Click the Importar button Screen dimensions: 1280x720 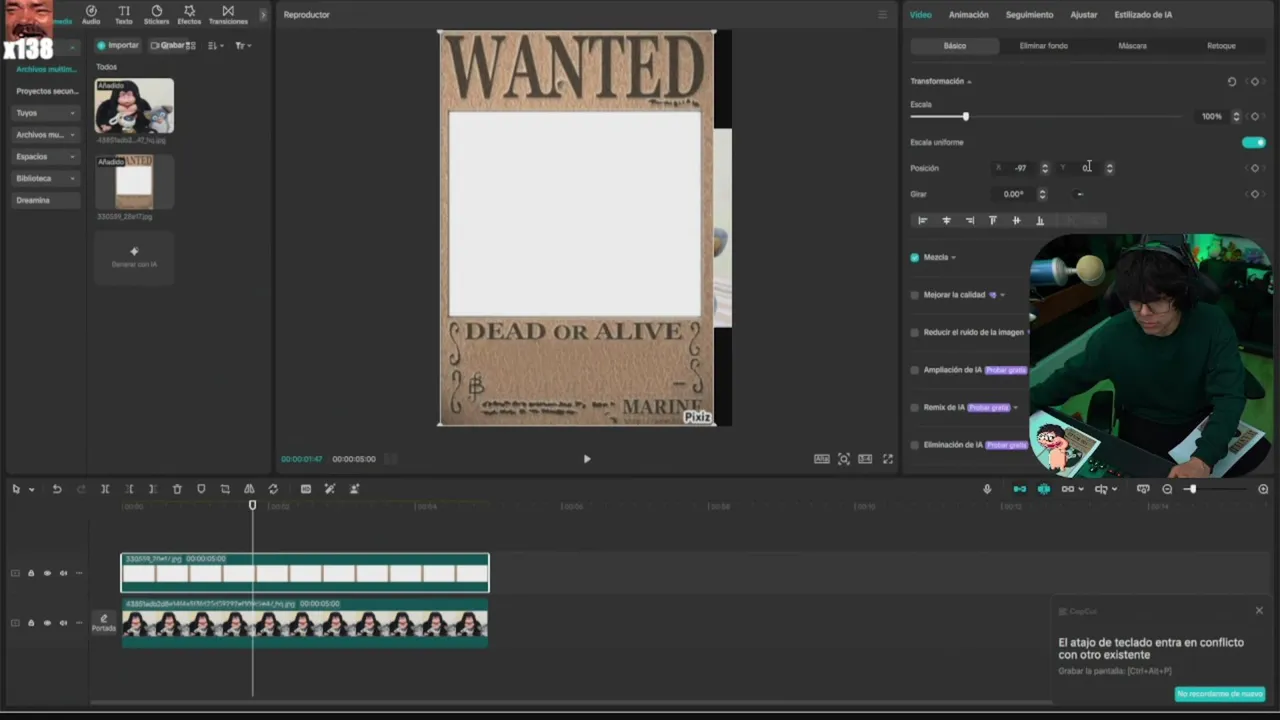click(x=118, y=46)
